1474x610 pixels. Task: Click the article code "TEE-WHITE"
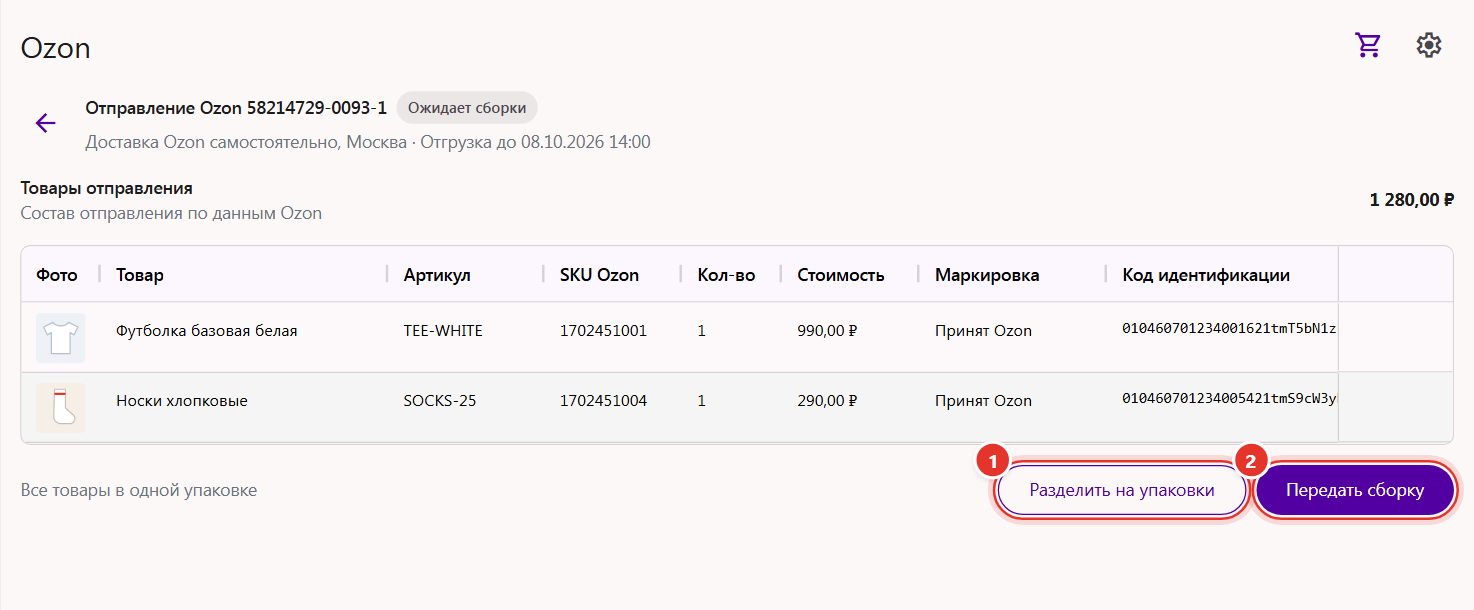click(443, 331)
